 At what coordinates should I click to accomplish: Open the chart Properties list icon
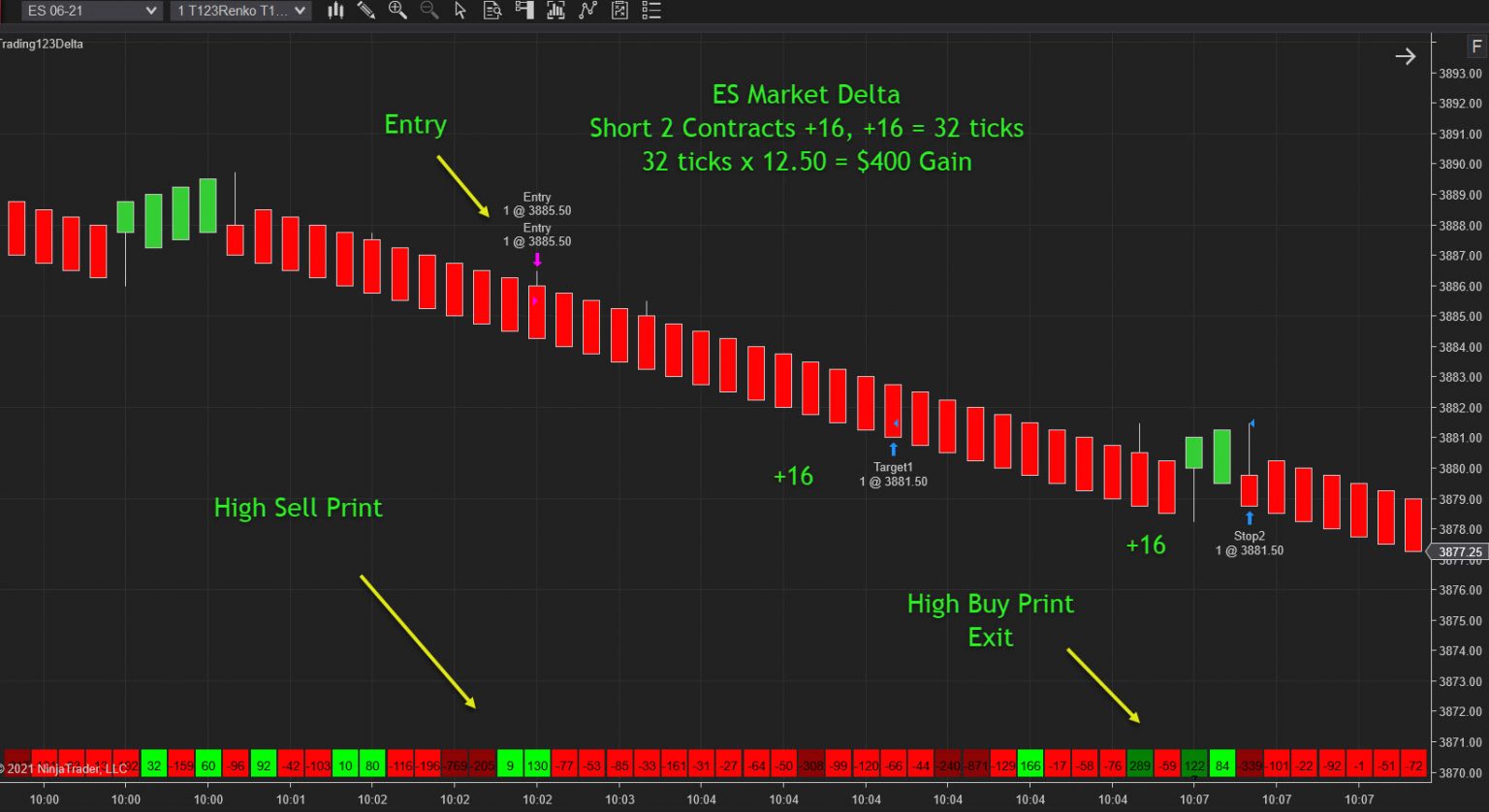(650, 11)
